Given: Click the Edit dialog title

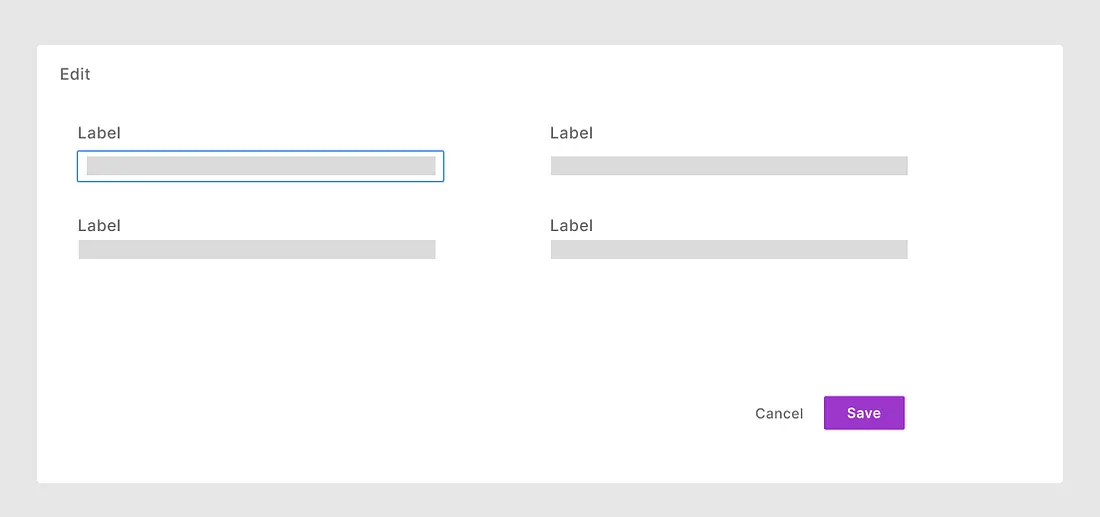Looking at the screenshot, I should click(75, 74).
